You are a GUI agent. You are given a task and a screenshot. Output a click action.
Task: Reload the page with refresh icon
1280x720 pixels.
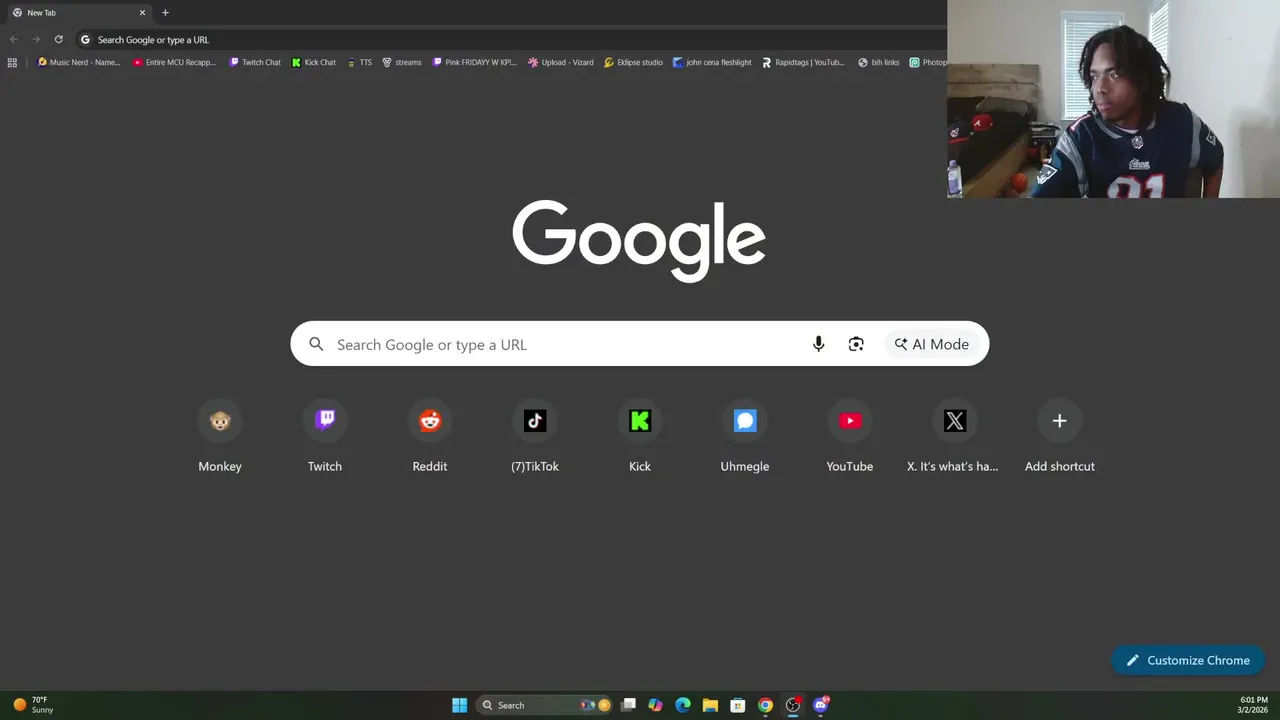coord(58,40)
